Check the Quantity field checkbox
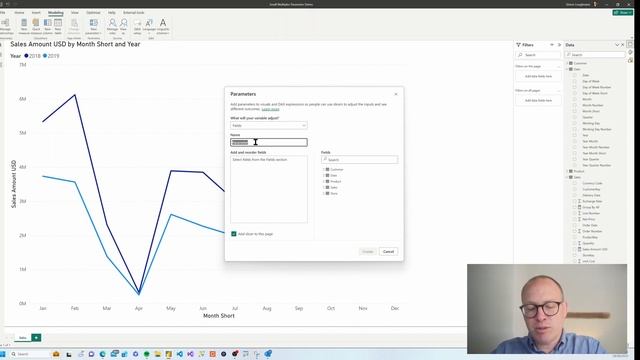 click(575, 243)
